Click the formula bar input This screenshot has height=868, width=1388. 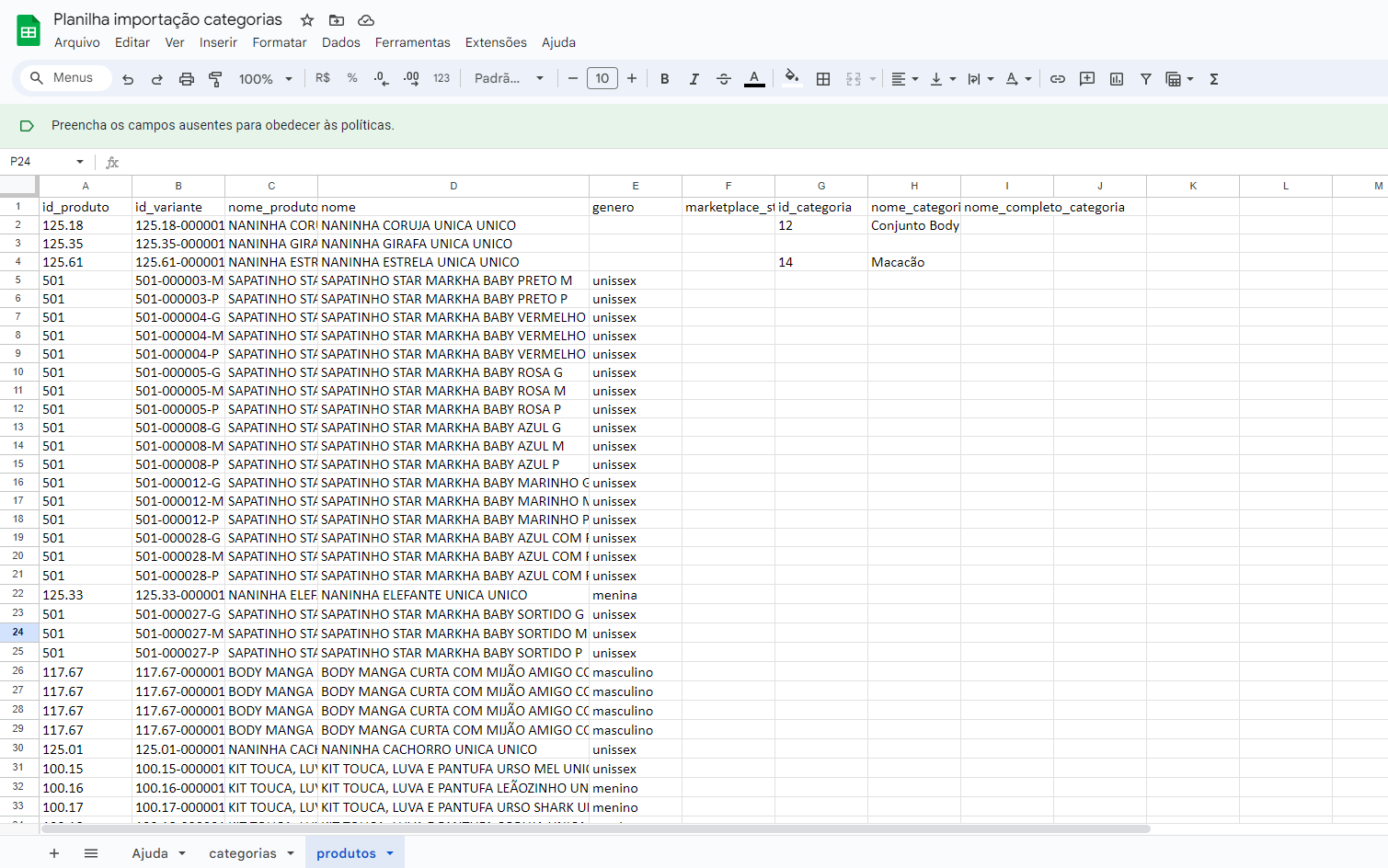click(x=754, y=162)
